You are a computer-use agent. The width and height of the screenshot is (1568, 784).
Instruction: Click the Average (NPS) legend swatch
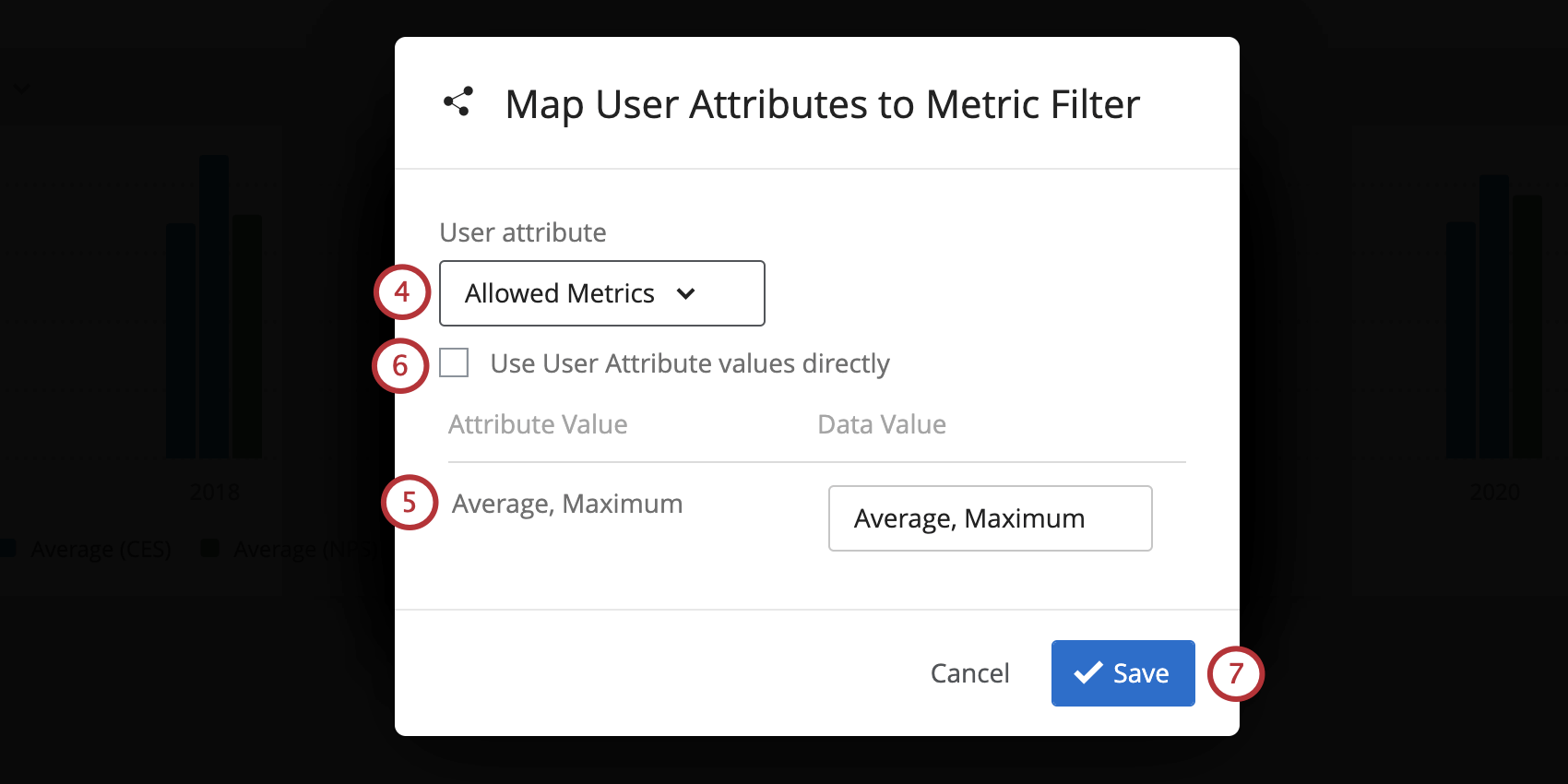click(x=210, y=548)
